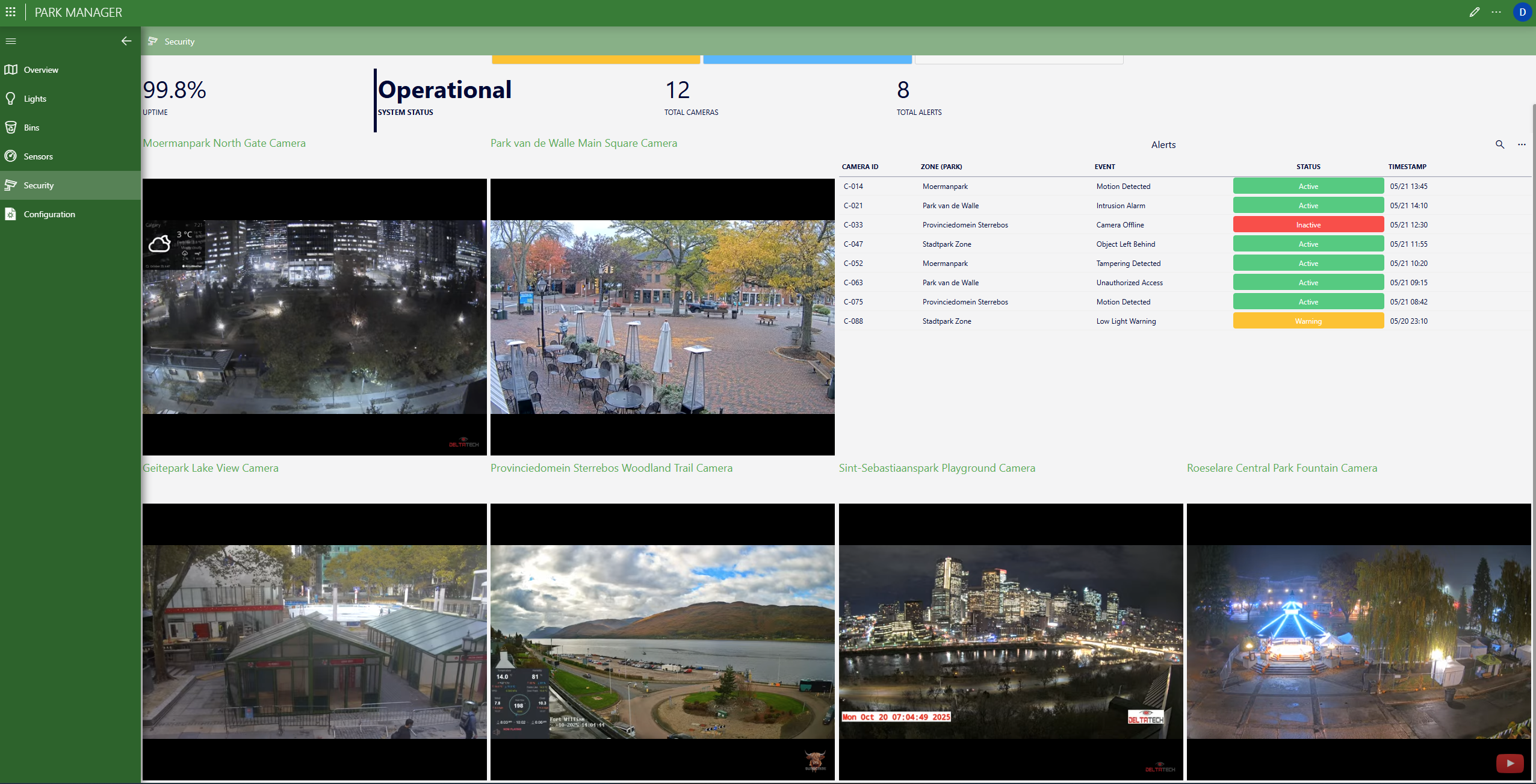Open the header more options ellipsis
1536x784 pixels.
click(1496, 12)
